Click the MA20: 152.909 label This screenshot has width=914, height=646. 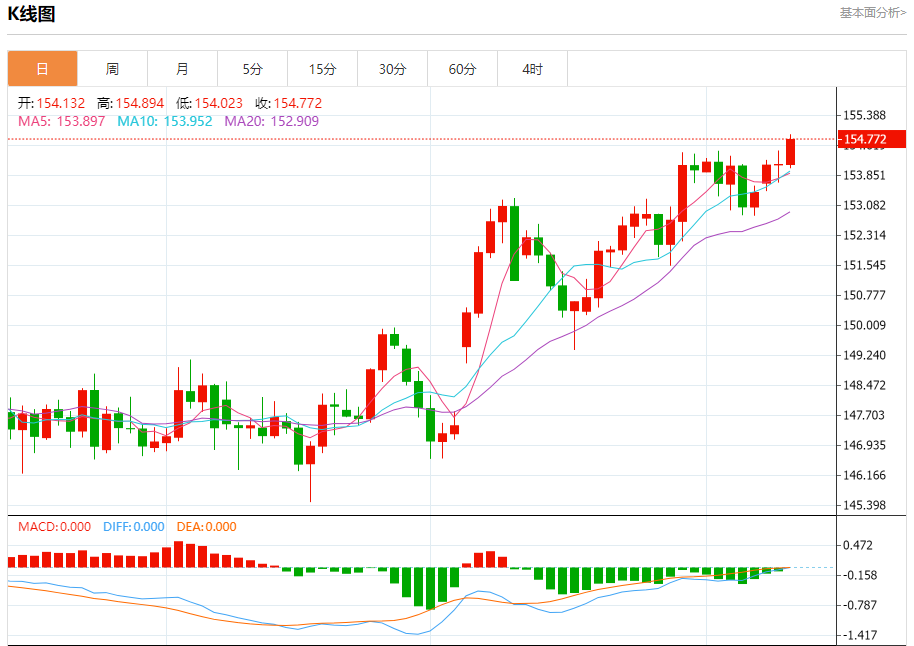click(x=272, y=121)
